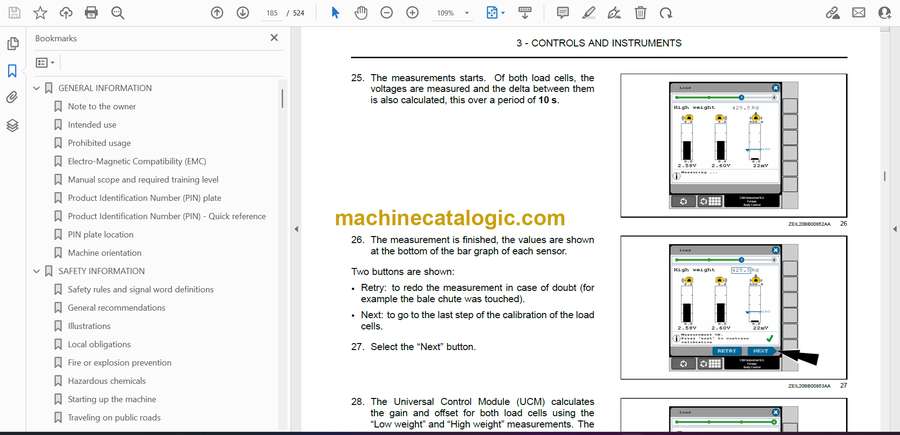Open the add comment note tool
The image size is (900, 435).
(562, 13)
